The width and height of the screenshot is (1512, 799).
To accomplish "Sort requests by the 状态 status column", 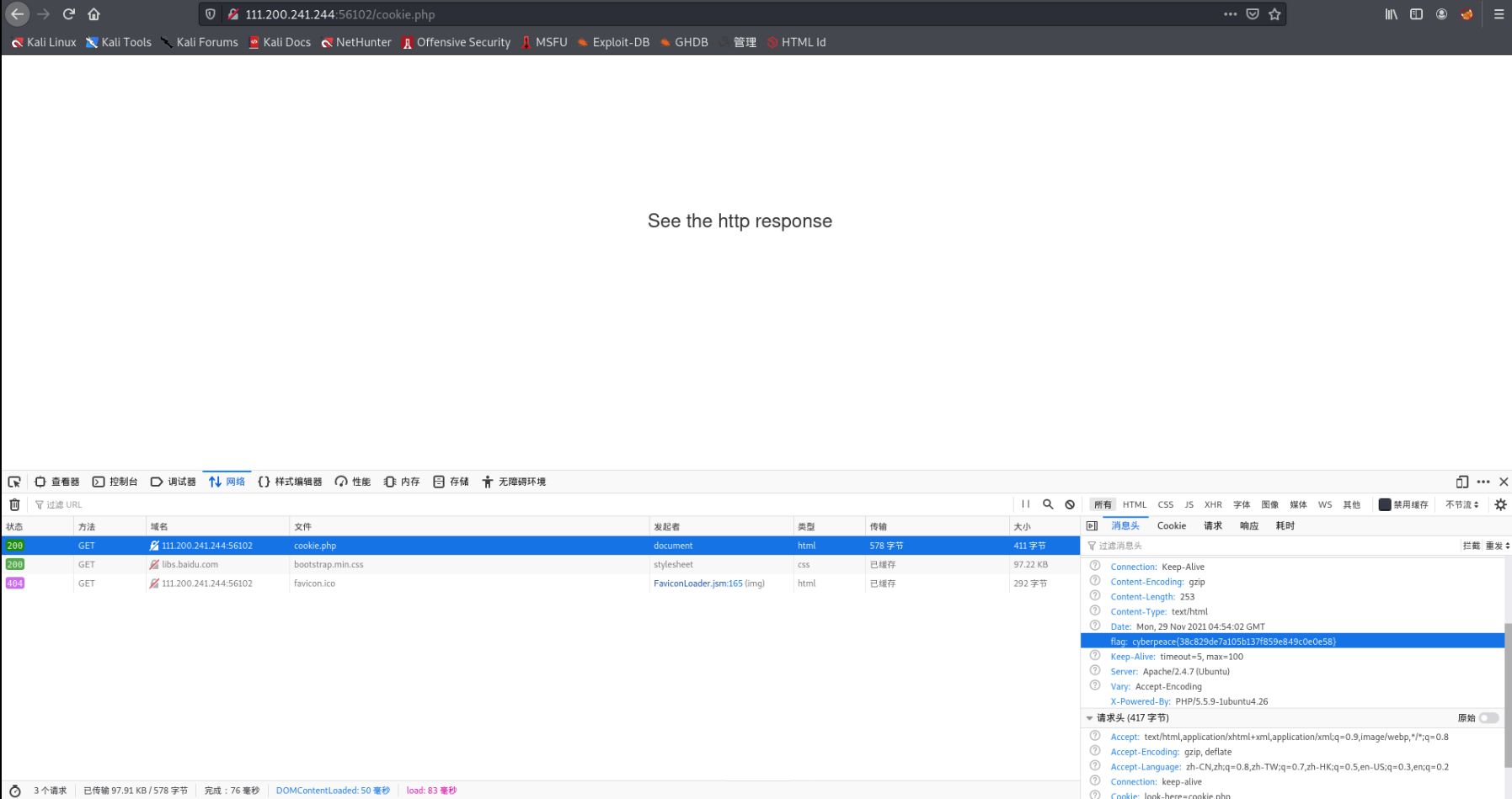I will point(37,526).
